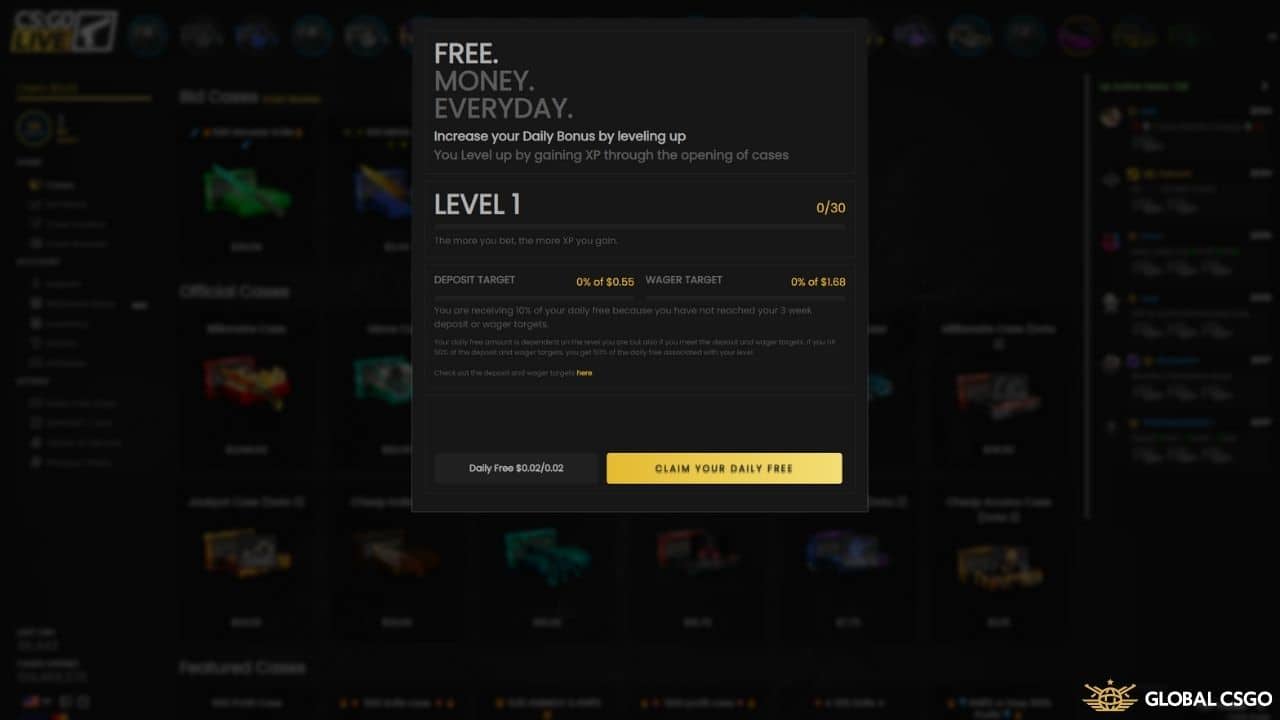Click the chat panel scrollbar
This screenshot has height=720, width=1280.
(1088, 300)
